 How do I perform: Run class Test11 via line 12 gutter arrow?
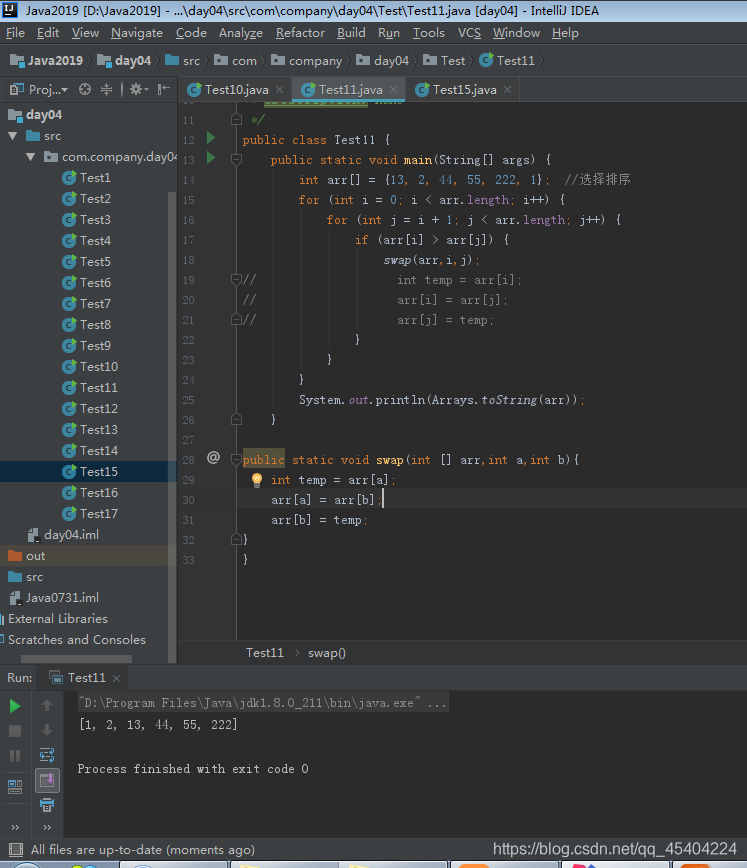(x=211, y=137)
